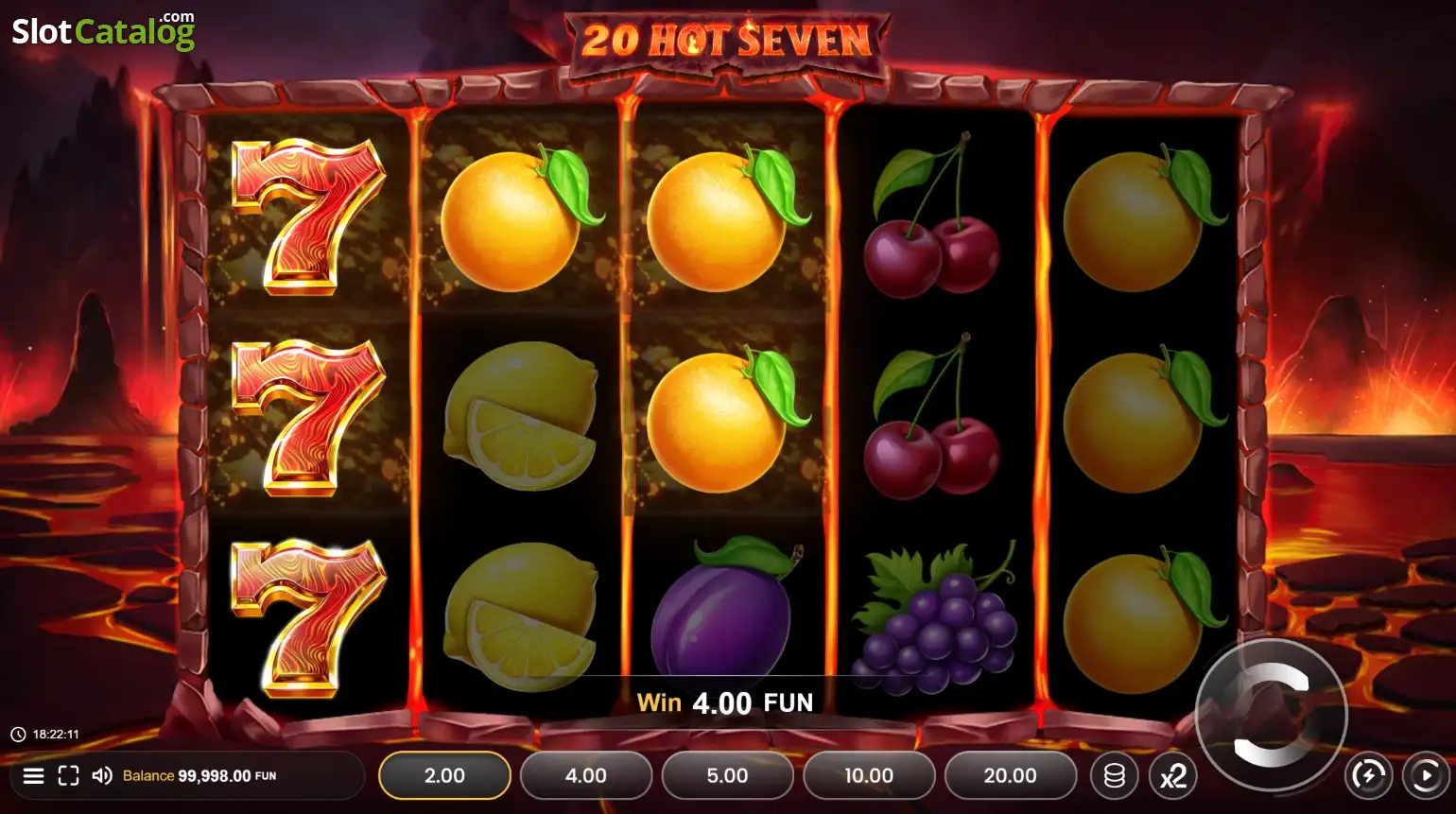The image size is (1456, 814).
Task: Toggle turbo spin lightning icon
Action: (x=1368, y=776)
